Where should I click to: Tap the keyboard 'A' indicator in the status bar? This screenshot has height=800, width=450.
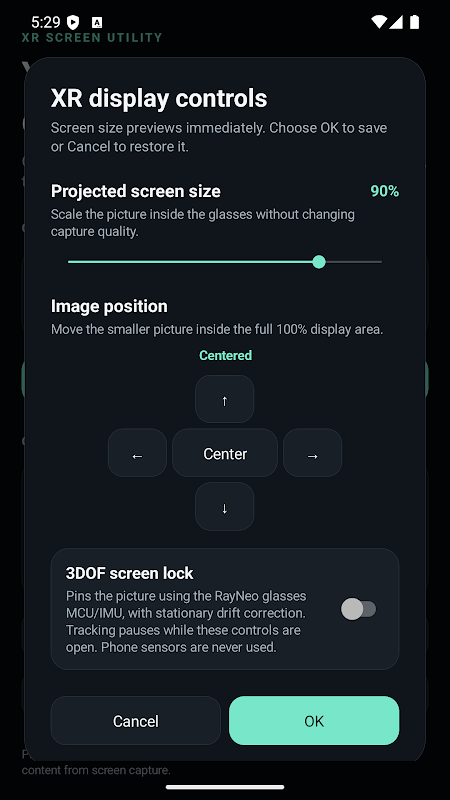[x=97, y=22]
